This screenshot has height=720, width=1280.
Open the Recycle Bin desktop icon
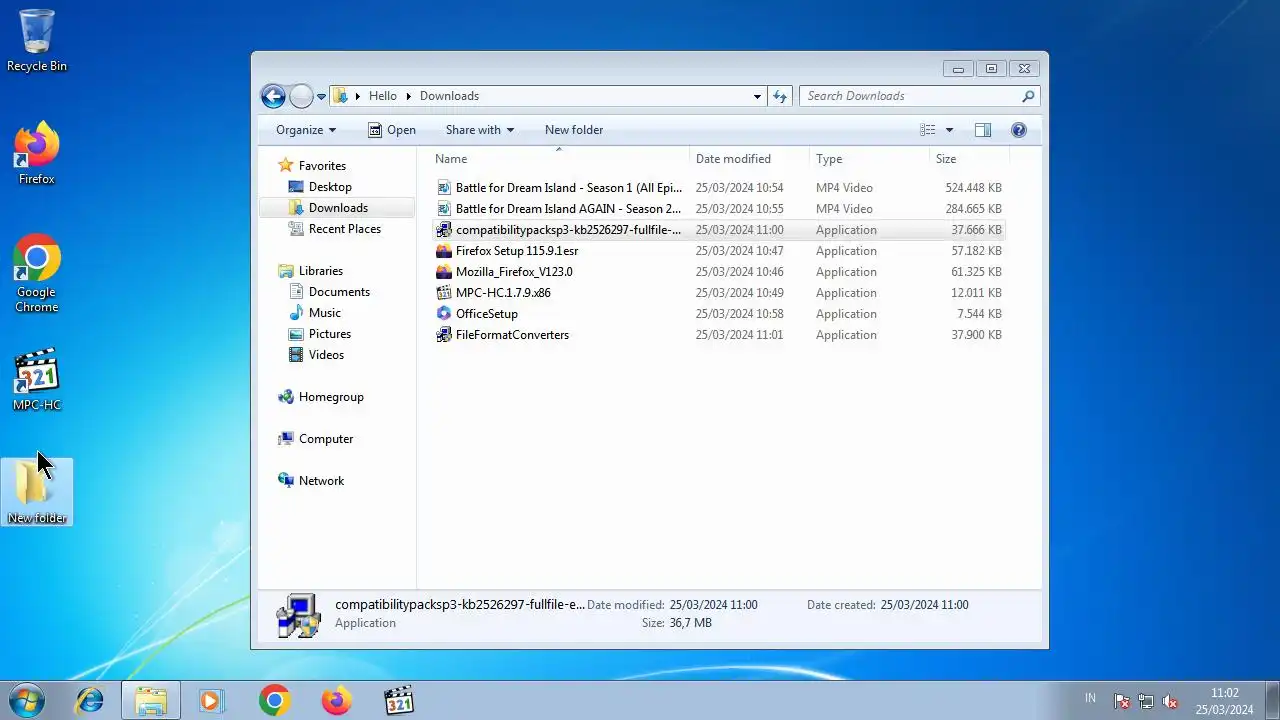click(x=37, y=40)
